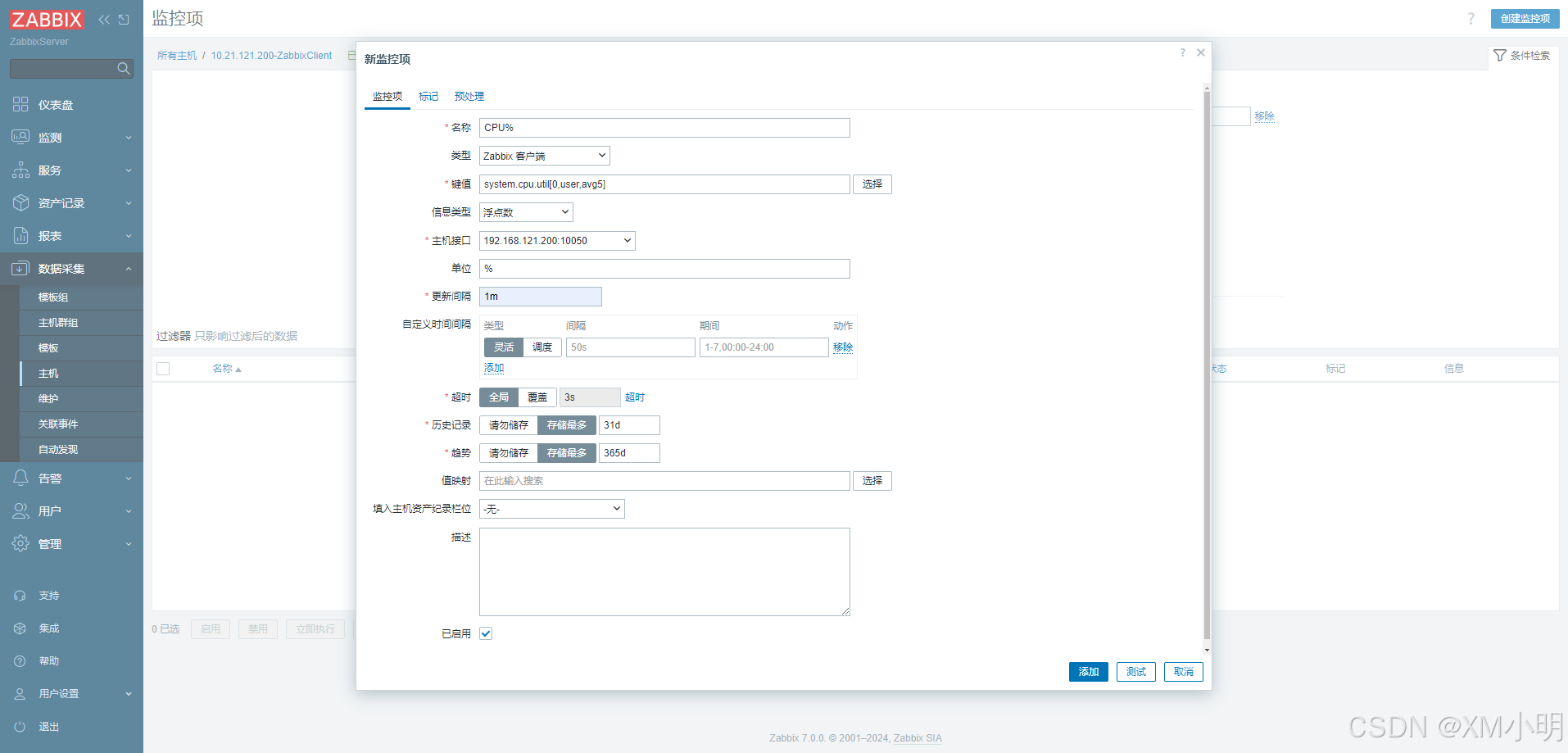The width and height of the screenshot is (1568, 753).
Task: Click the Zabbix logo
Action: [47, 20]
